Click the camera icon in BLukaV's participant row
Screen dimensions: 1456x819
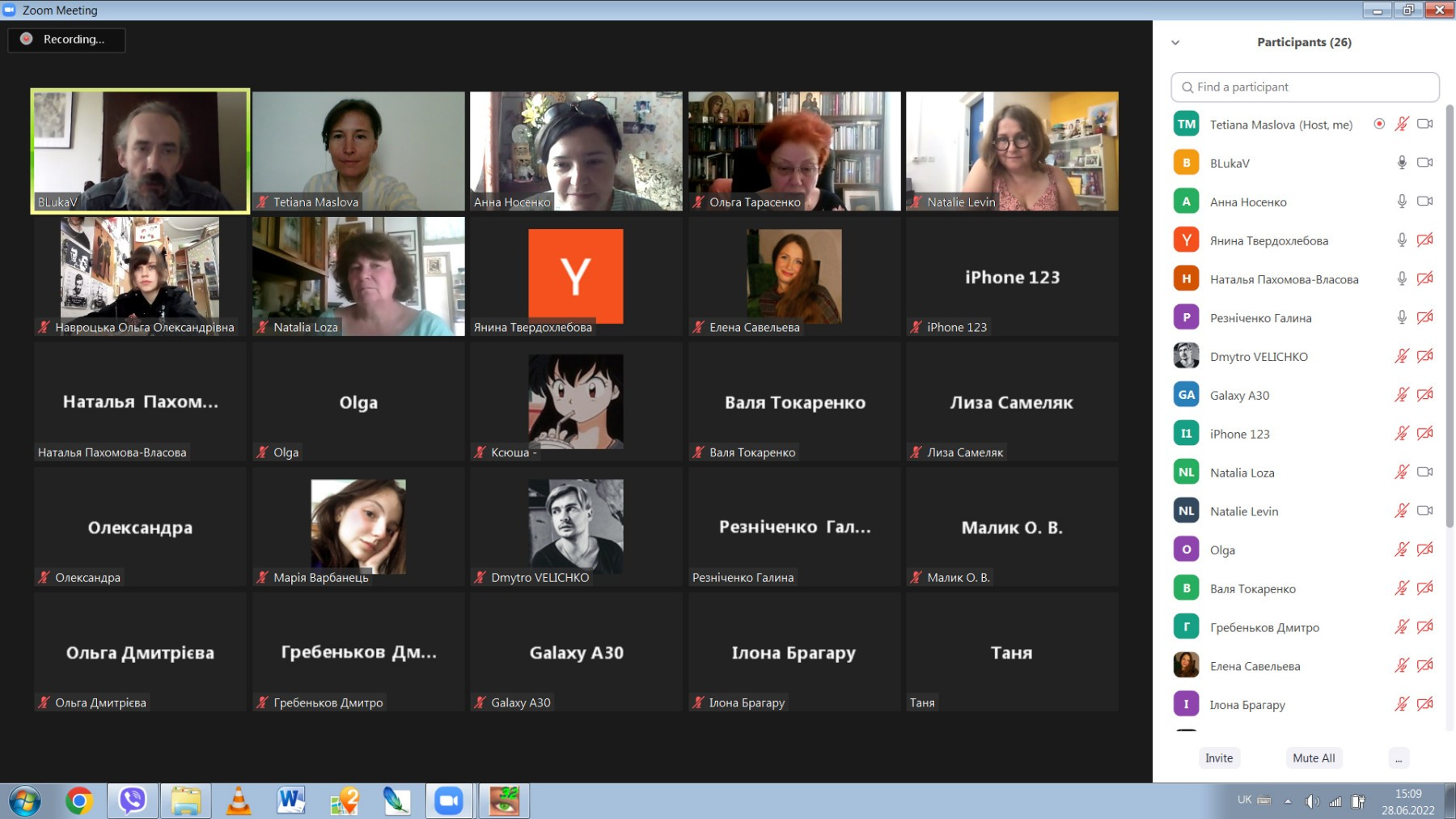tap(1425, 163)
